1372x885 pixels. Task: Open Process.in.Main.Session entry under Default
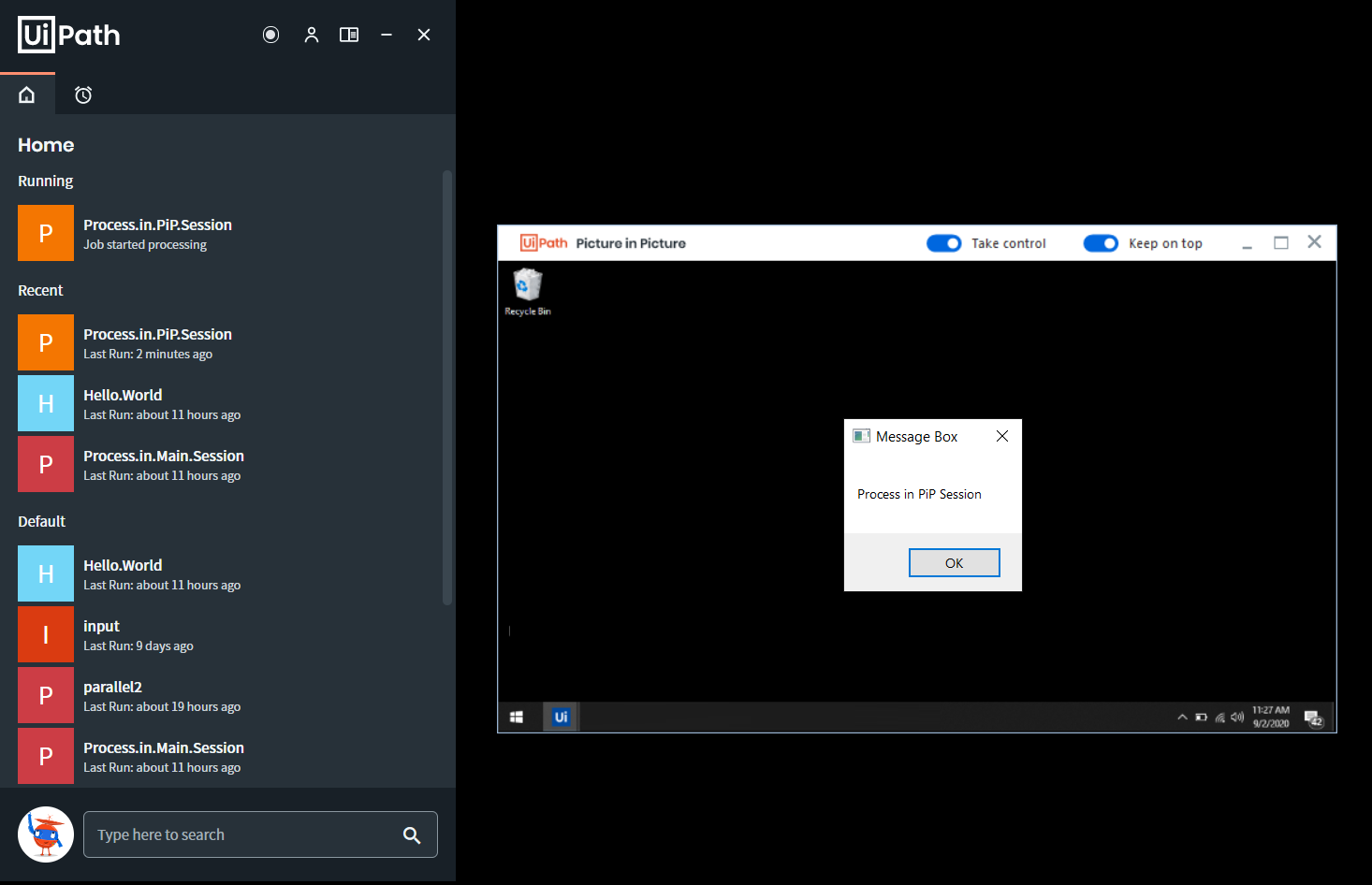tap(164, 757)
